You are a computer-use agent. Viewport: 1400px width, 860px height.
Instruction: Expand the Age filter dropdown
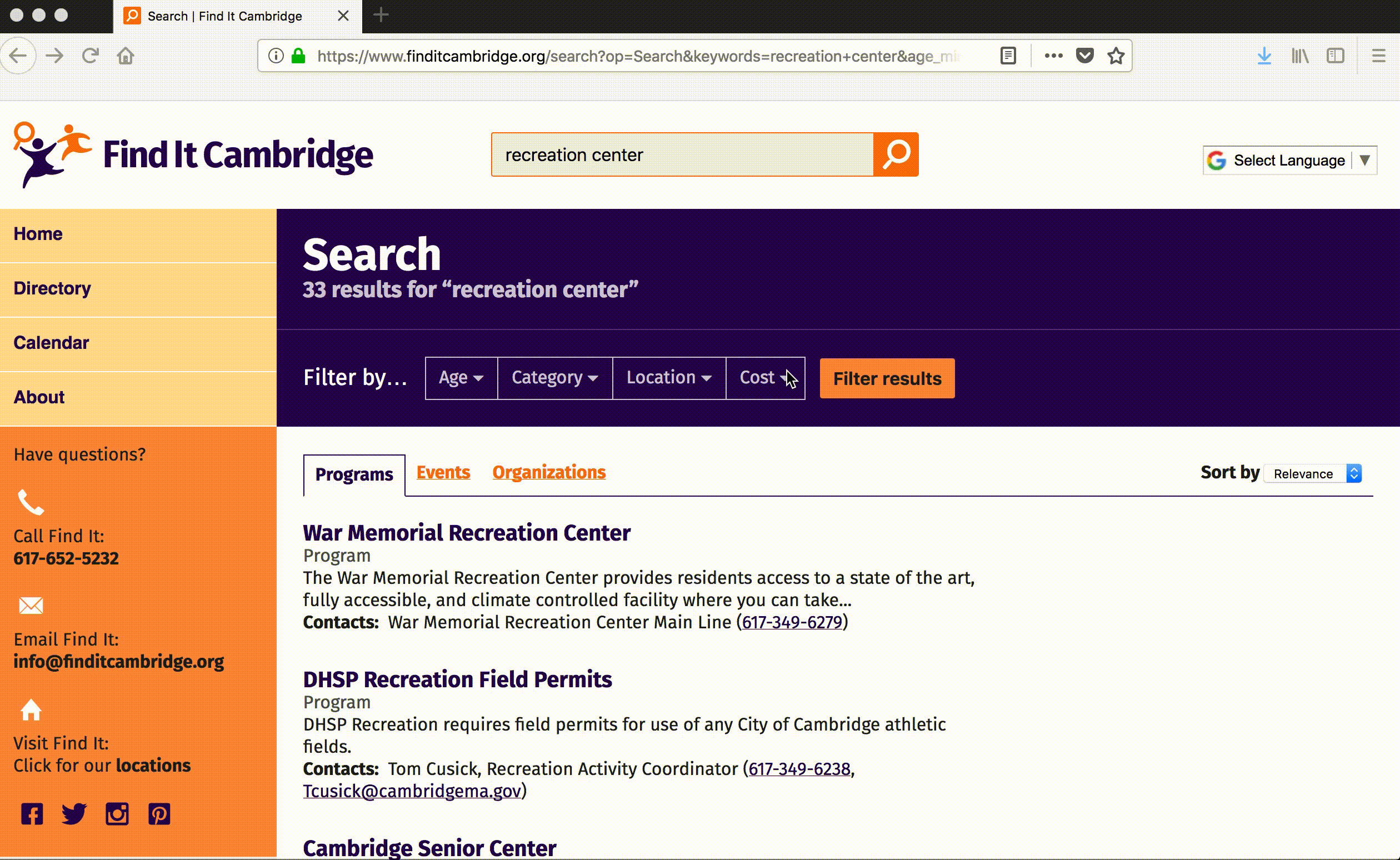click(461, 378)
